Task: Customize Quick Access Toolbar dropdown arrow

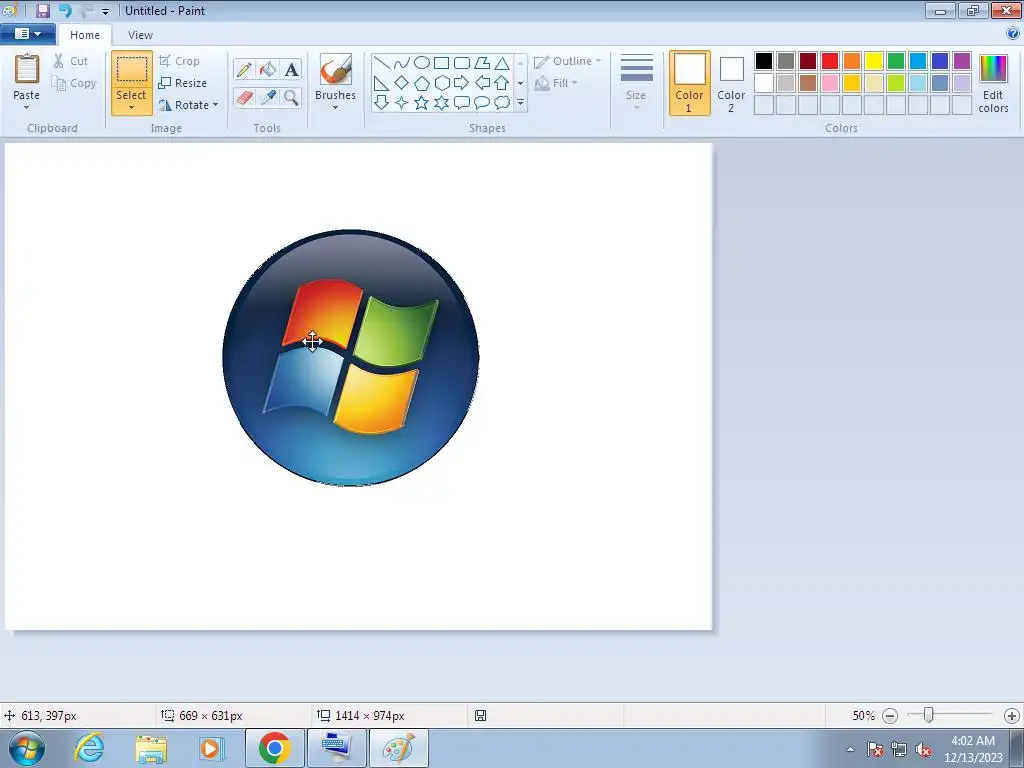Action: tap(105, 11)
